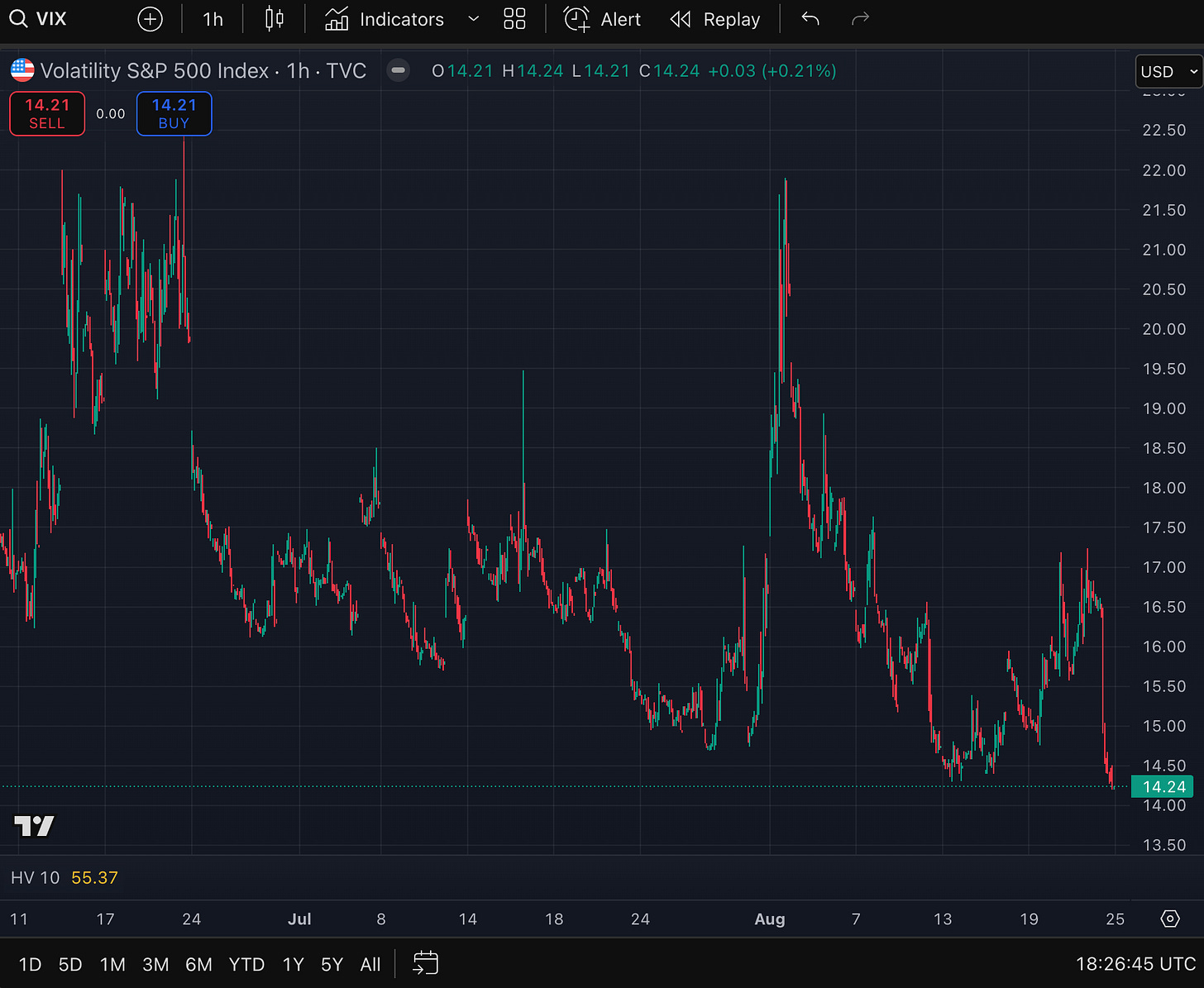Open the USD currency dropdown

tap(1168, 72)
